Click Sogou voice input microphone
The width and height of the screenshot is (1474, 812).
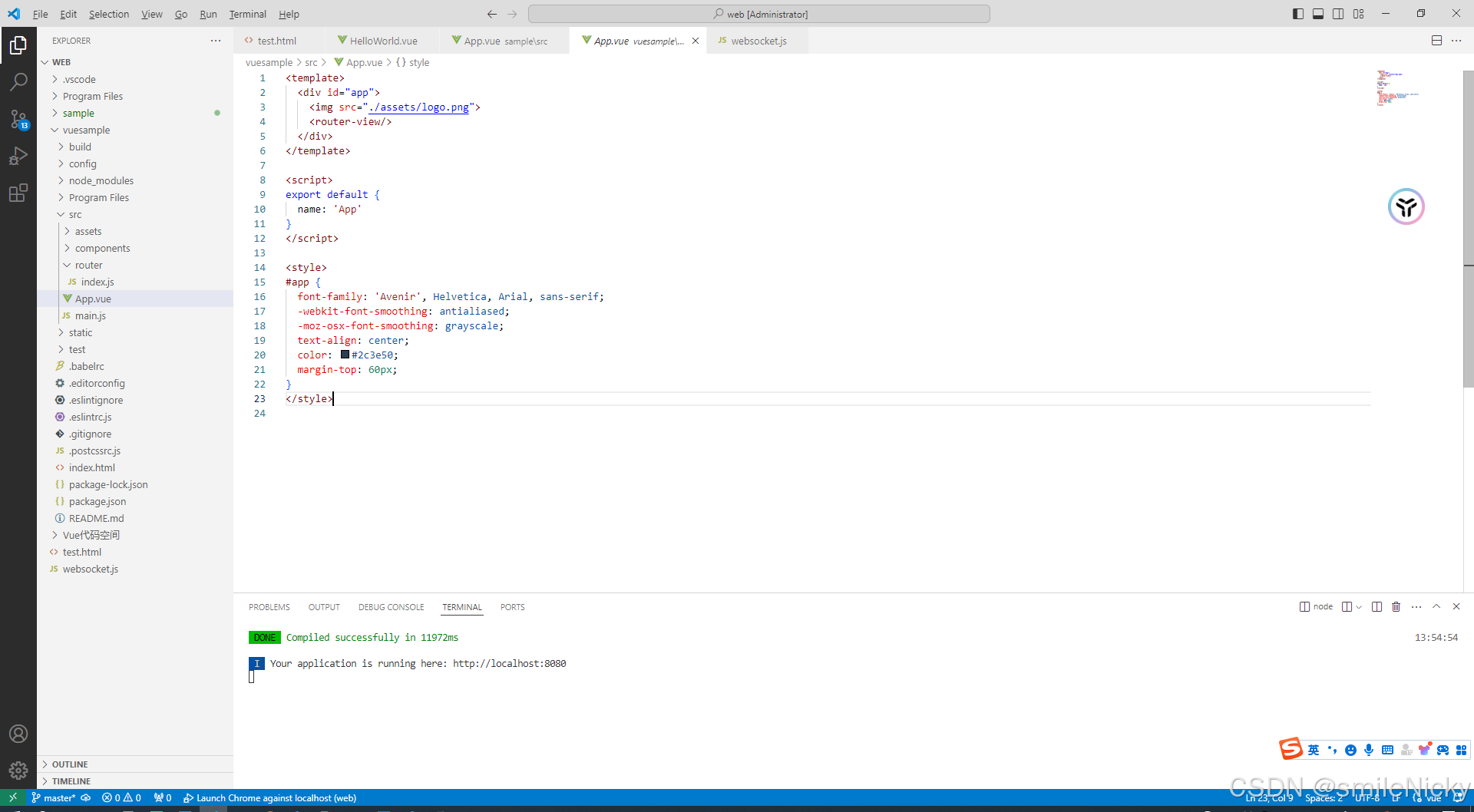point(1369,750)
